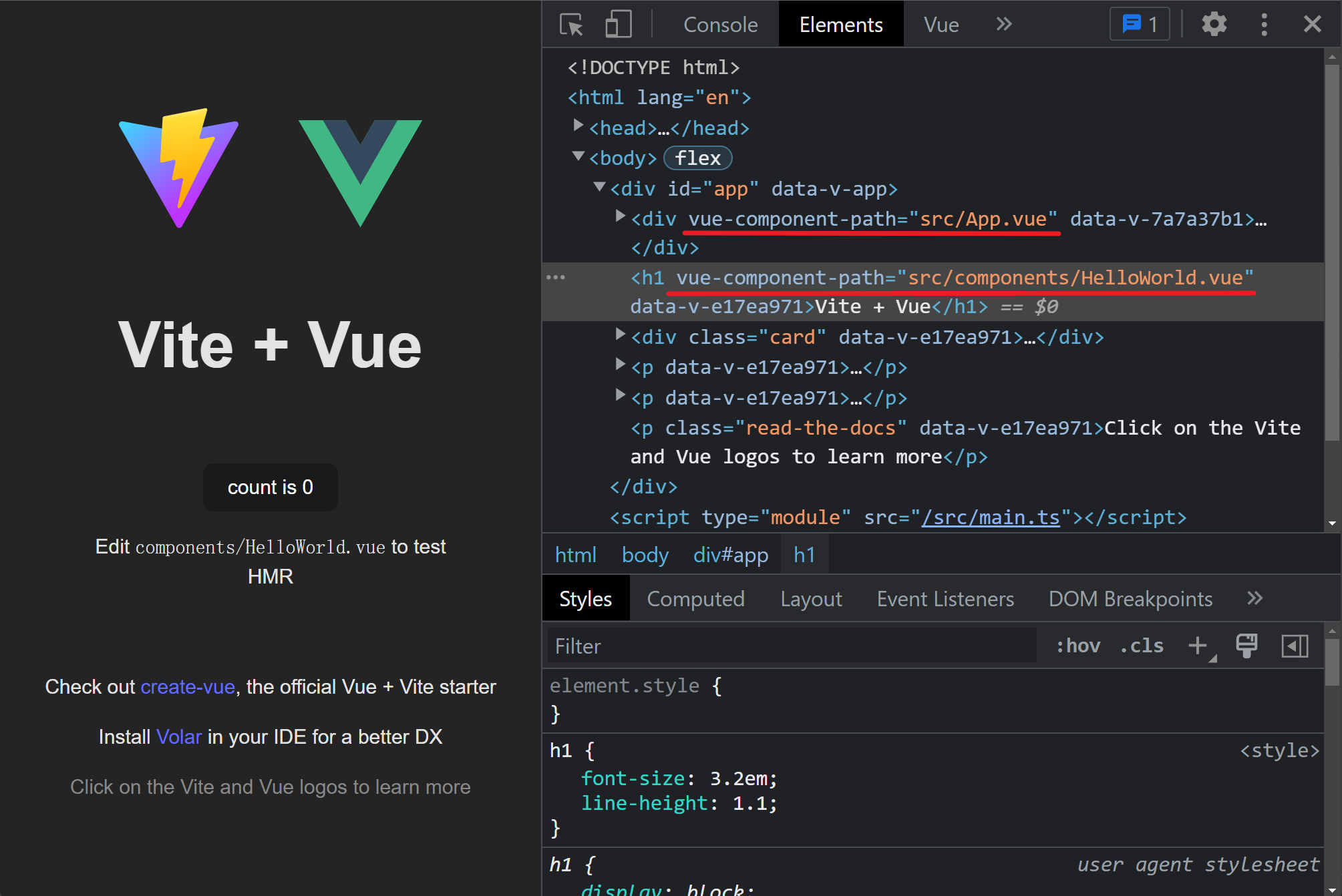Screen dimensions: 1342x896
Task: Activate the inspect element picker icon
Action: [x=571, y=25]
